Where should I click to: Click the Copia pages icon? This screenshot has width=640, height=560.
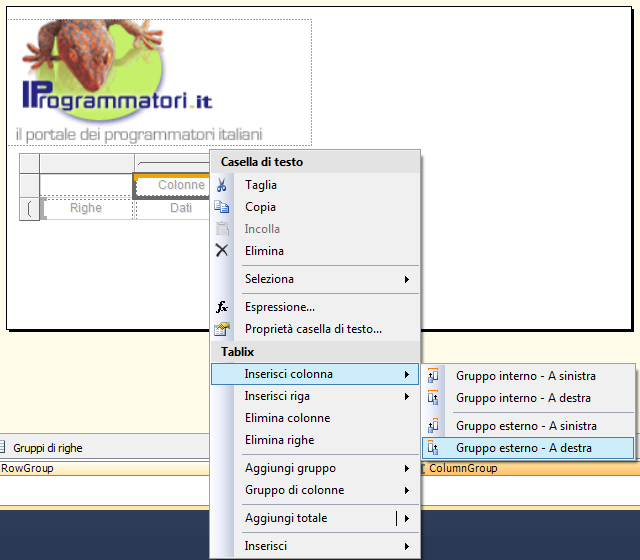click(222, 207)
